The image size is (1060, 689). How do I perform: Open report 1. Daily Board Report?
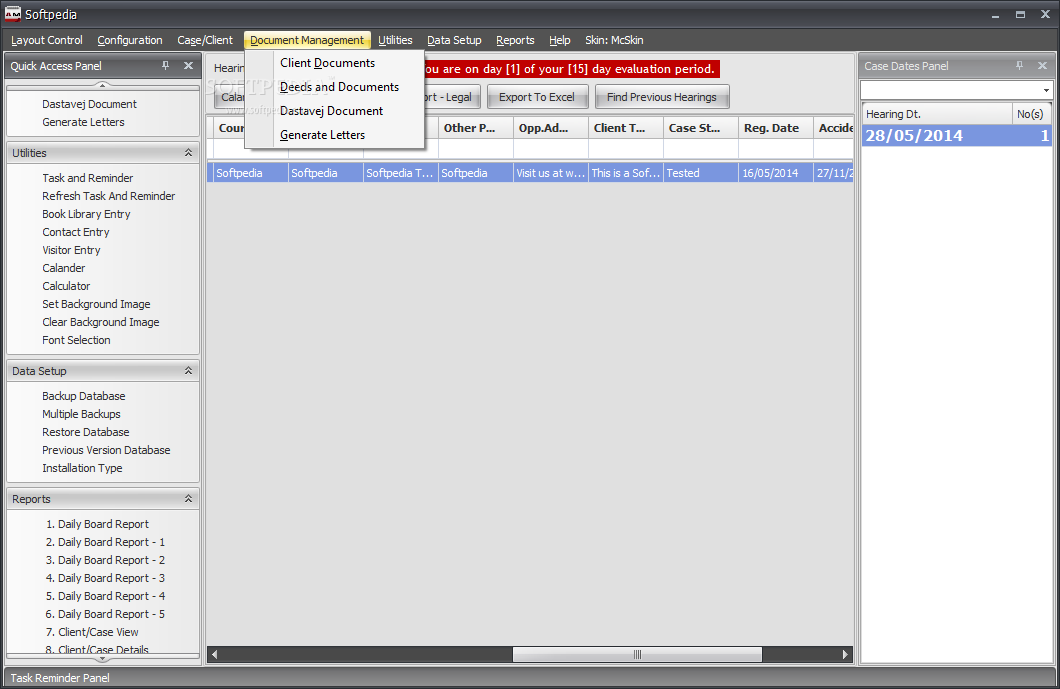pos(97,524)
